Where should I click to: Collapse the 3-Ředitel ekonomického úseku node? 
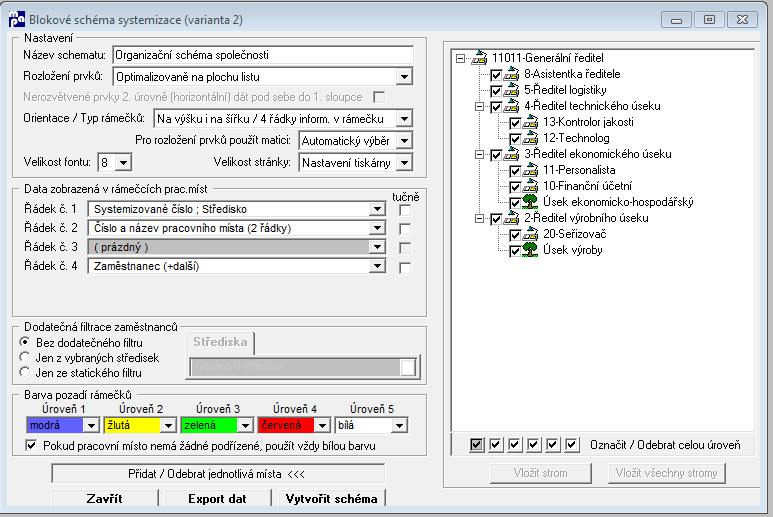click(479, 155)
